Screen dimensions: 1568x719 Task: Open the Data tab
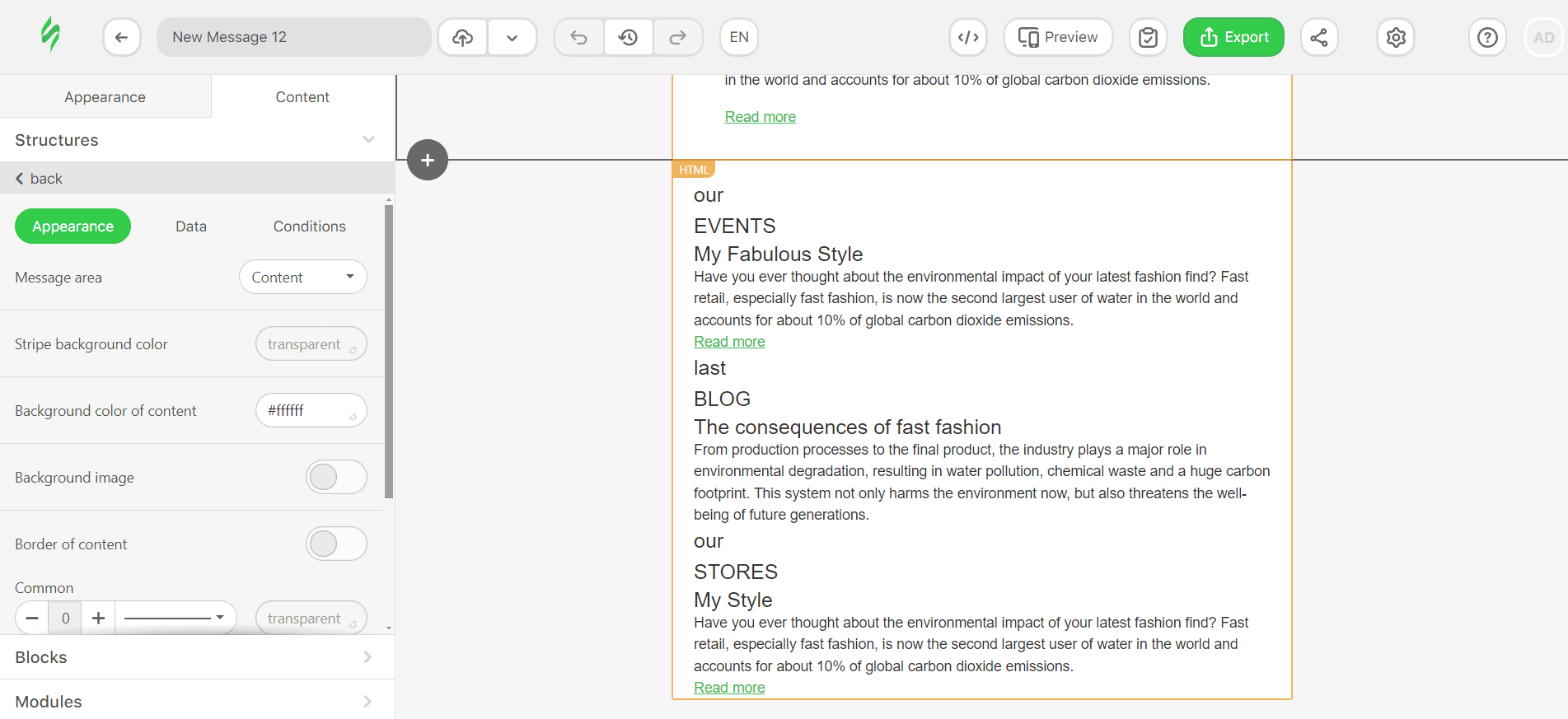[191, 226]
